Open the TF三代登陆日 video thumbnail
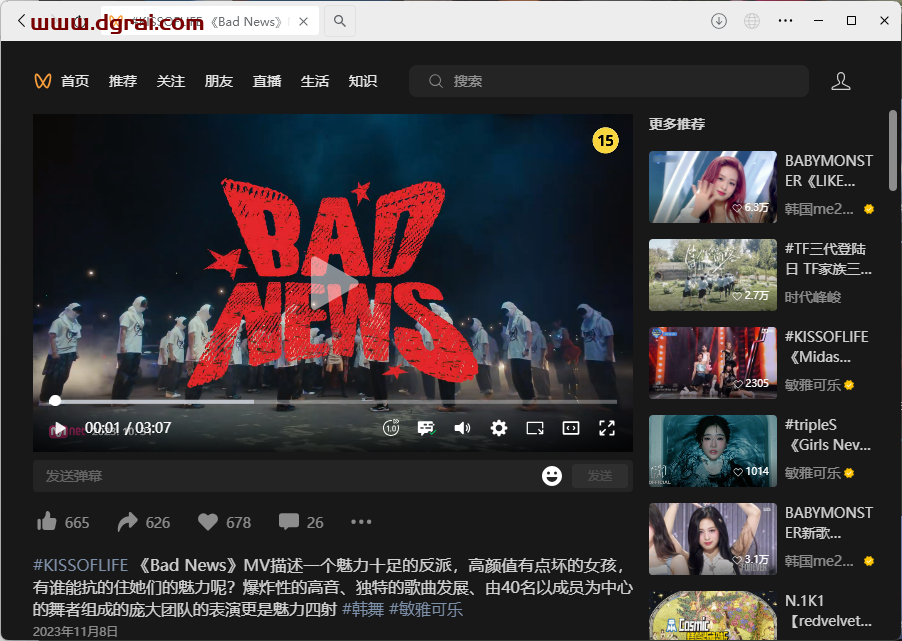 [x=713, y=275]
